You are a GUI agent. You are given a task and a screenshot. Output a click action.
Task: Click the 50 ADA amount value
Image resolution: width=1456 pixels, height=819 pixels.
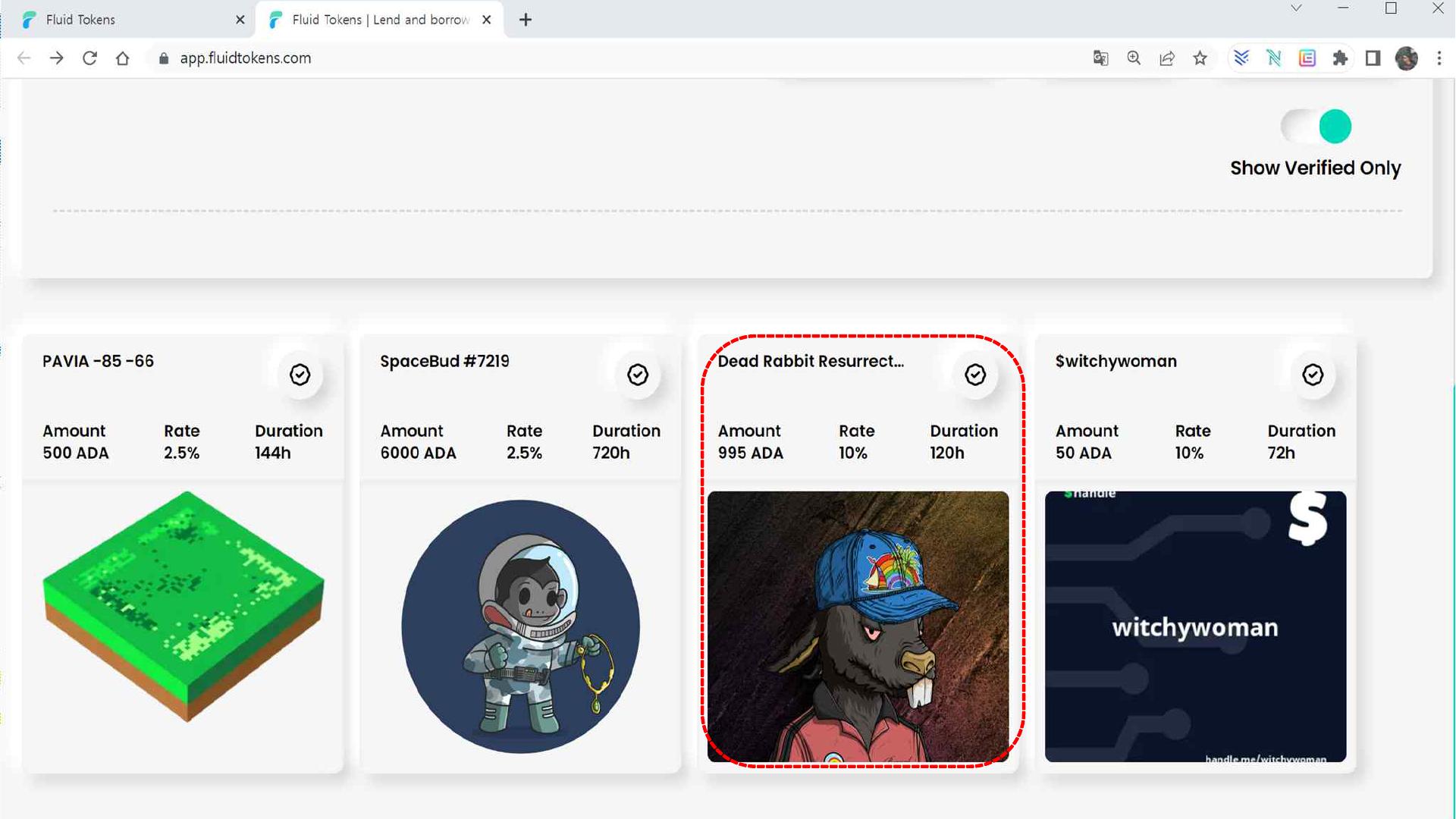tap(1083, 453)
